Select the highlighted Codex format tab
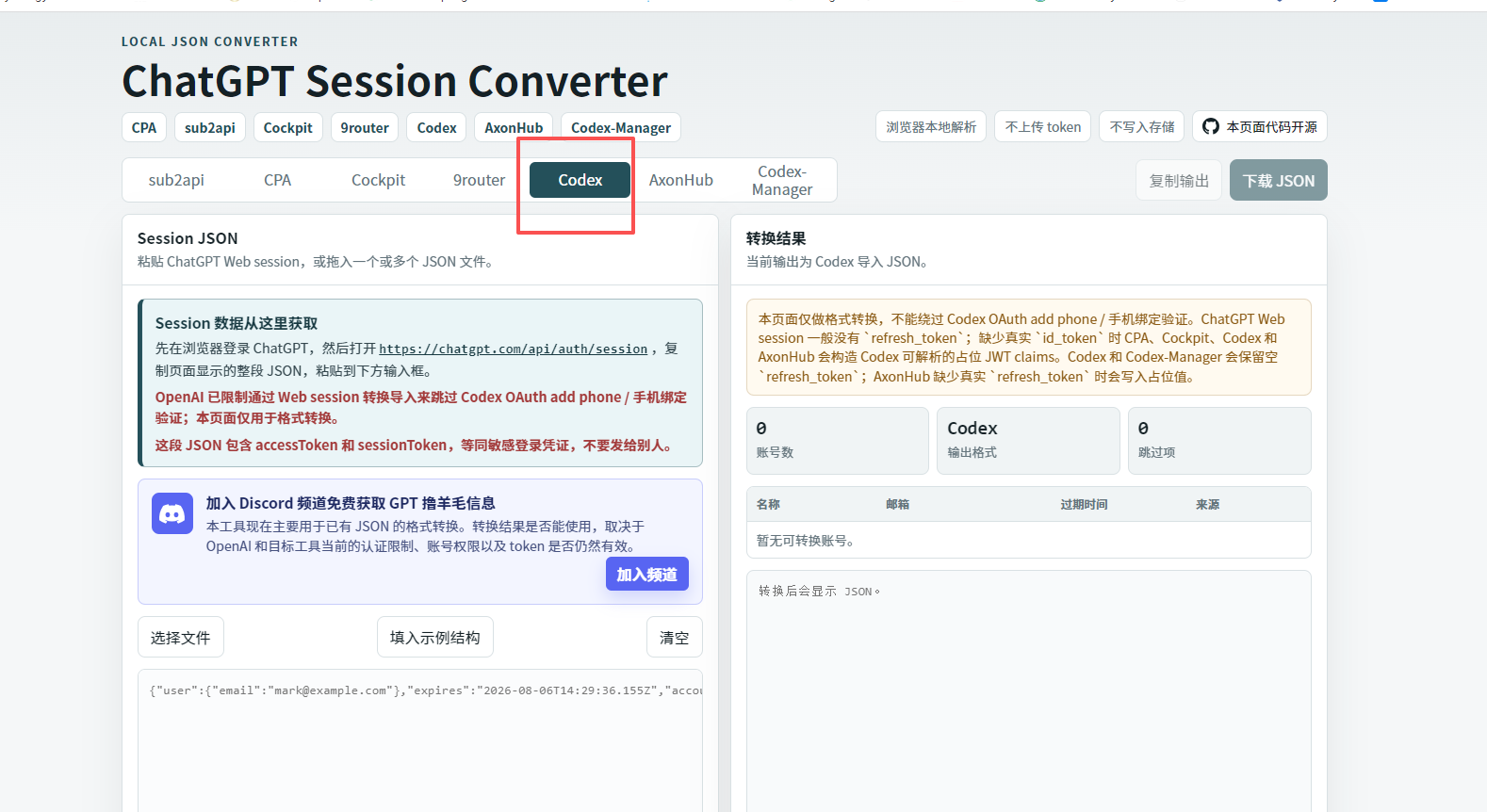Image resolution: width=1487 pixels, height=812 pixels. tap(580, 180)
